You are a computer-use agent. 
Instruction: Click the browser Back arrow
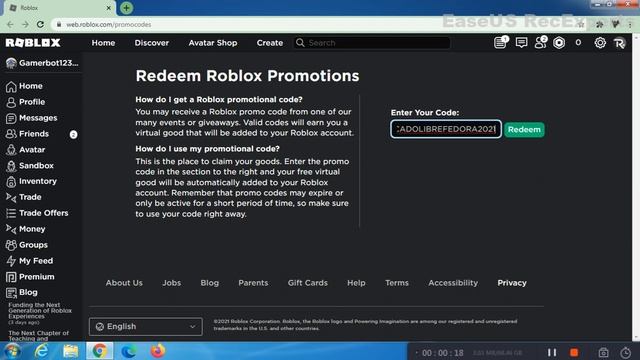[x=10, y=24]
